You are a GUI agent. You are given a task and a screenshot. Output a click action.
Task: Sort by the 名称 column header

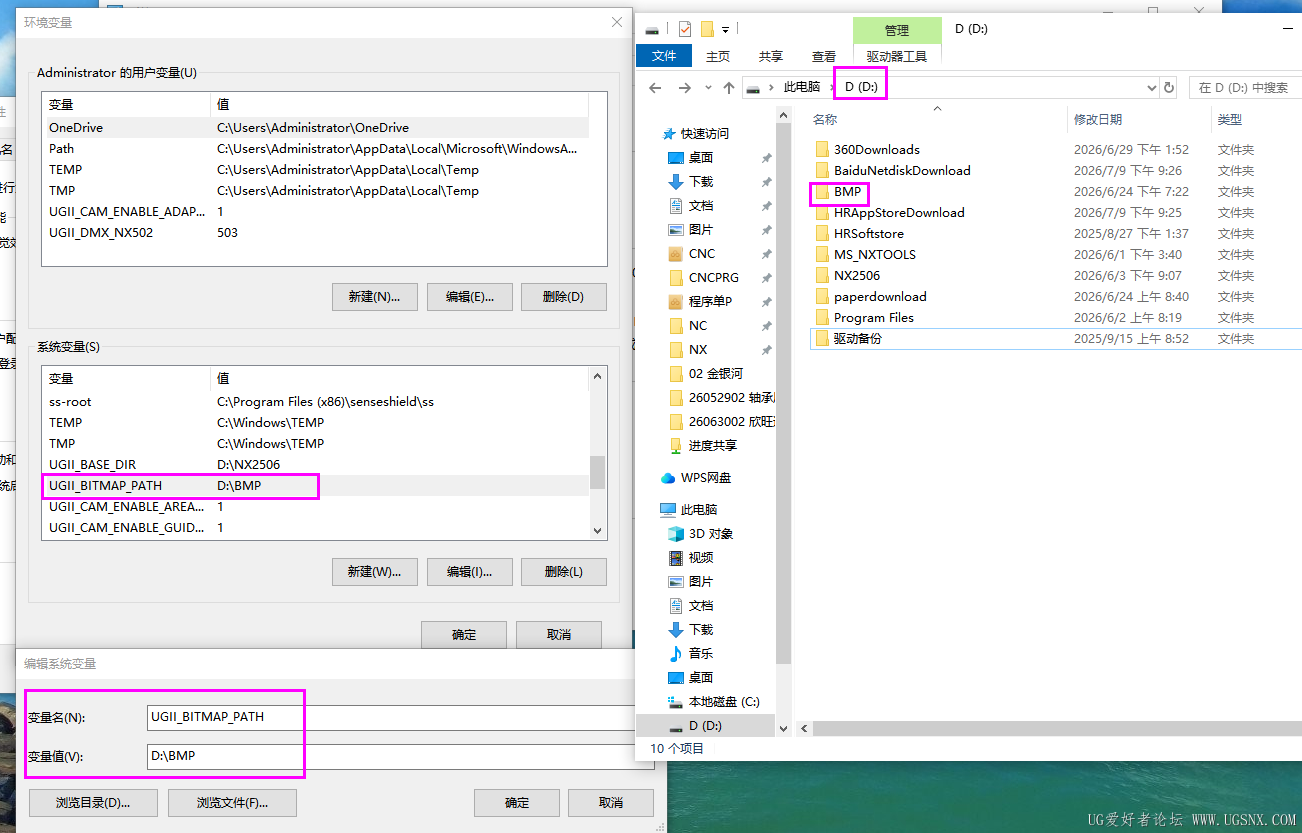click(x=825, y=119)
